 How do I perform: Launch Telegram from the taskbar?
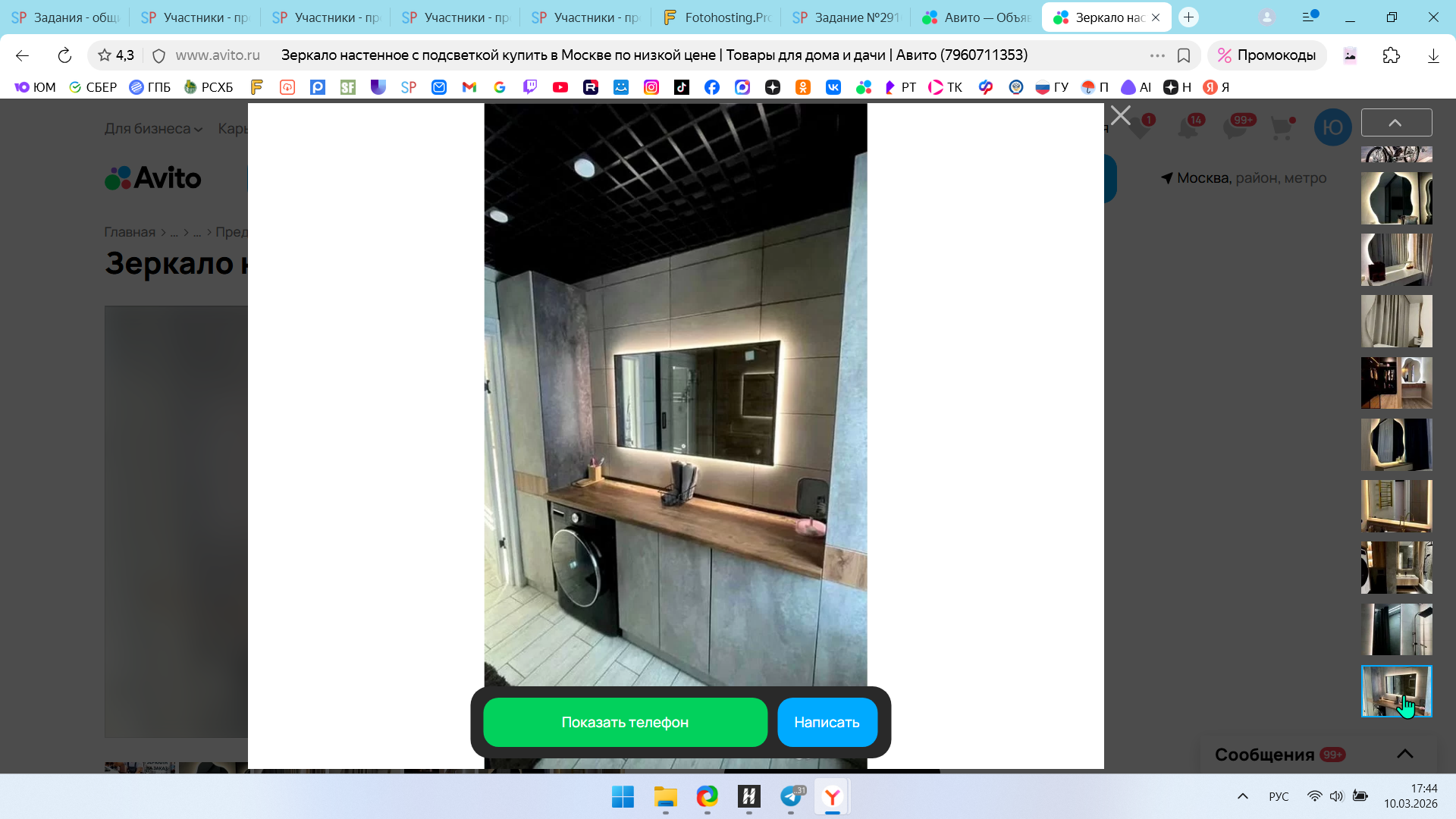pos(791,797)
